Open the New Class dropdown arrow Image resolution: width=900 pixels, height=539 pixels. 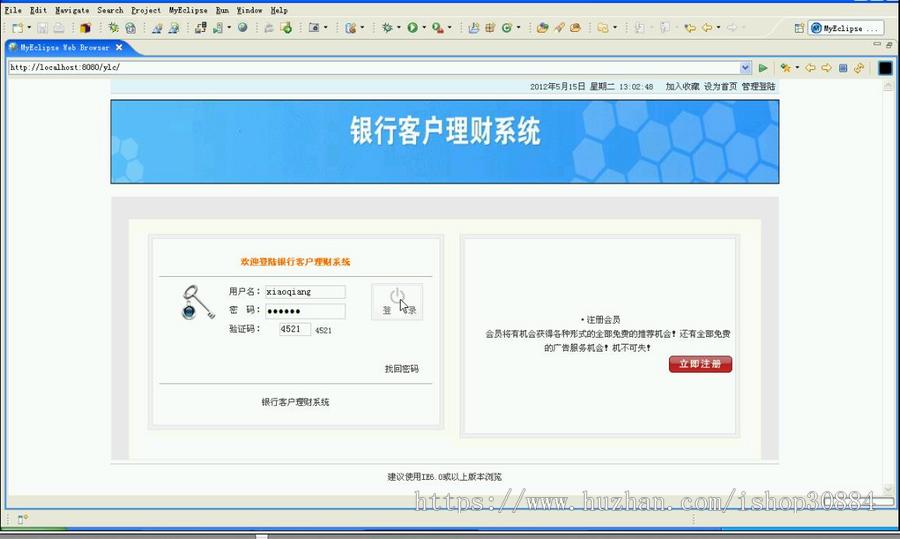point(518,28)
